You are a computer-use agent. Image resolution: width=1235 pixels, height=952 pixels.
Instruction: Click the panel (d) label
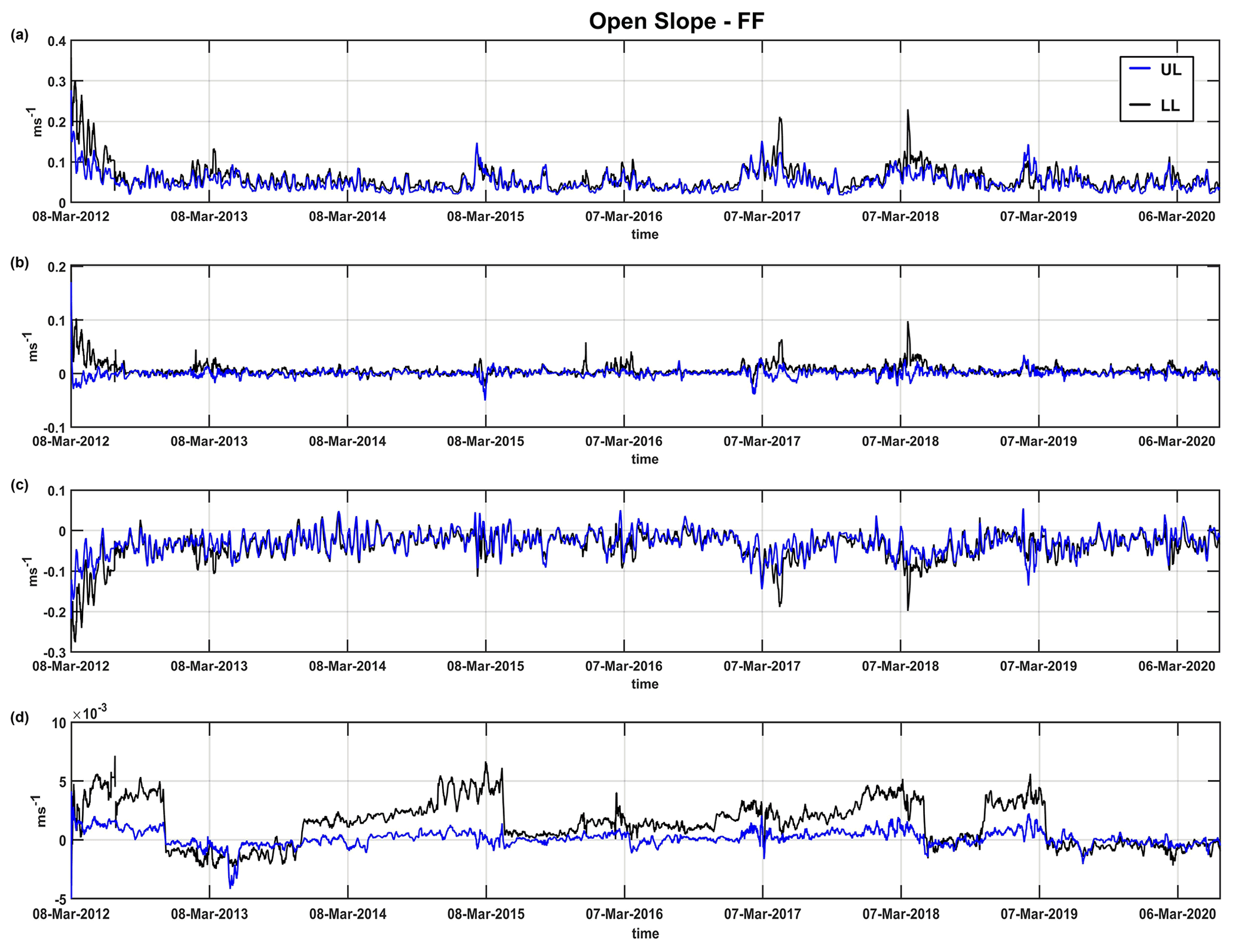click(x=20, y=717)
